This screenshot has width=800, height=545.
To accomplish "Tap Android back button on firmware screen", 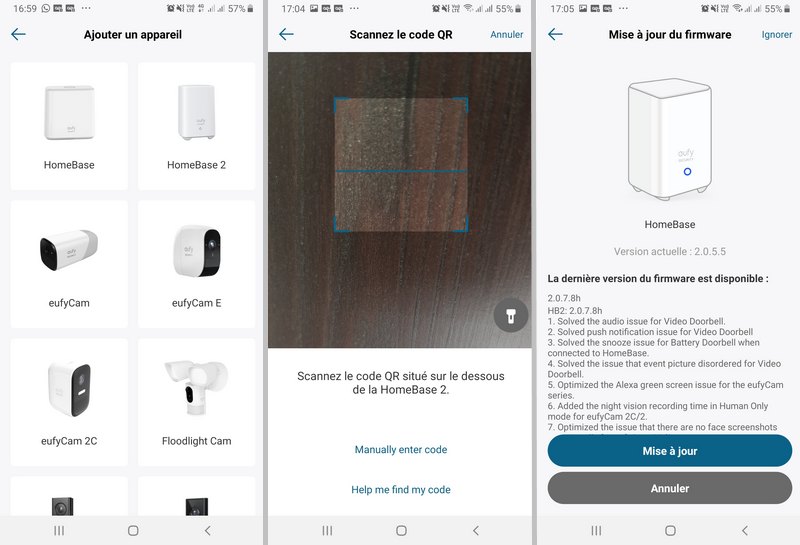I will (x=745, y=531).
